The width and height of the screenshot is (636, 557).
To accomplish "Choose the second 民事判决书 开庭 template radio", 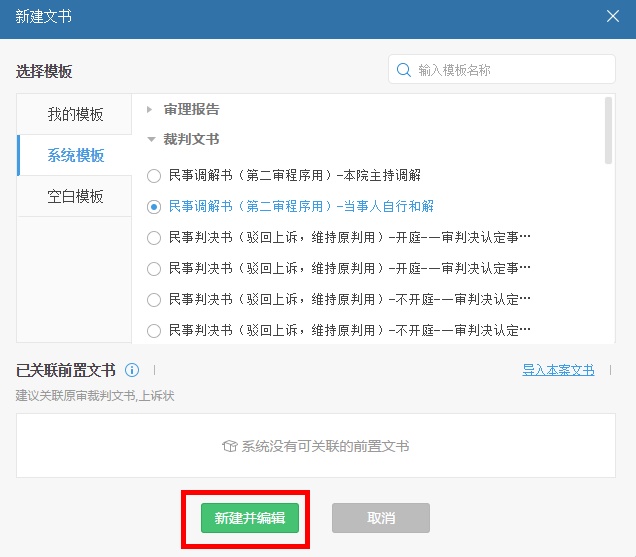I will click(154, 269).
